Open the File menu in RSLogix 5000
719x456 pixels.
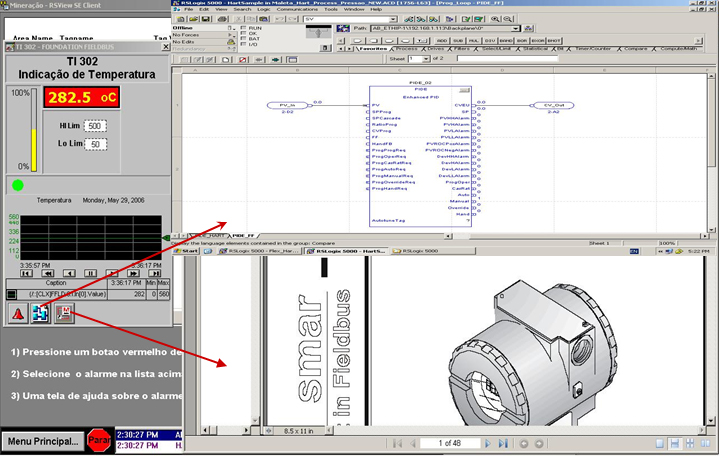tap(188, 9)
